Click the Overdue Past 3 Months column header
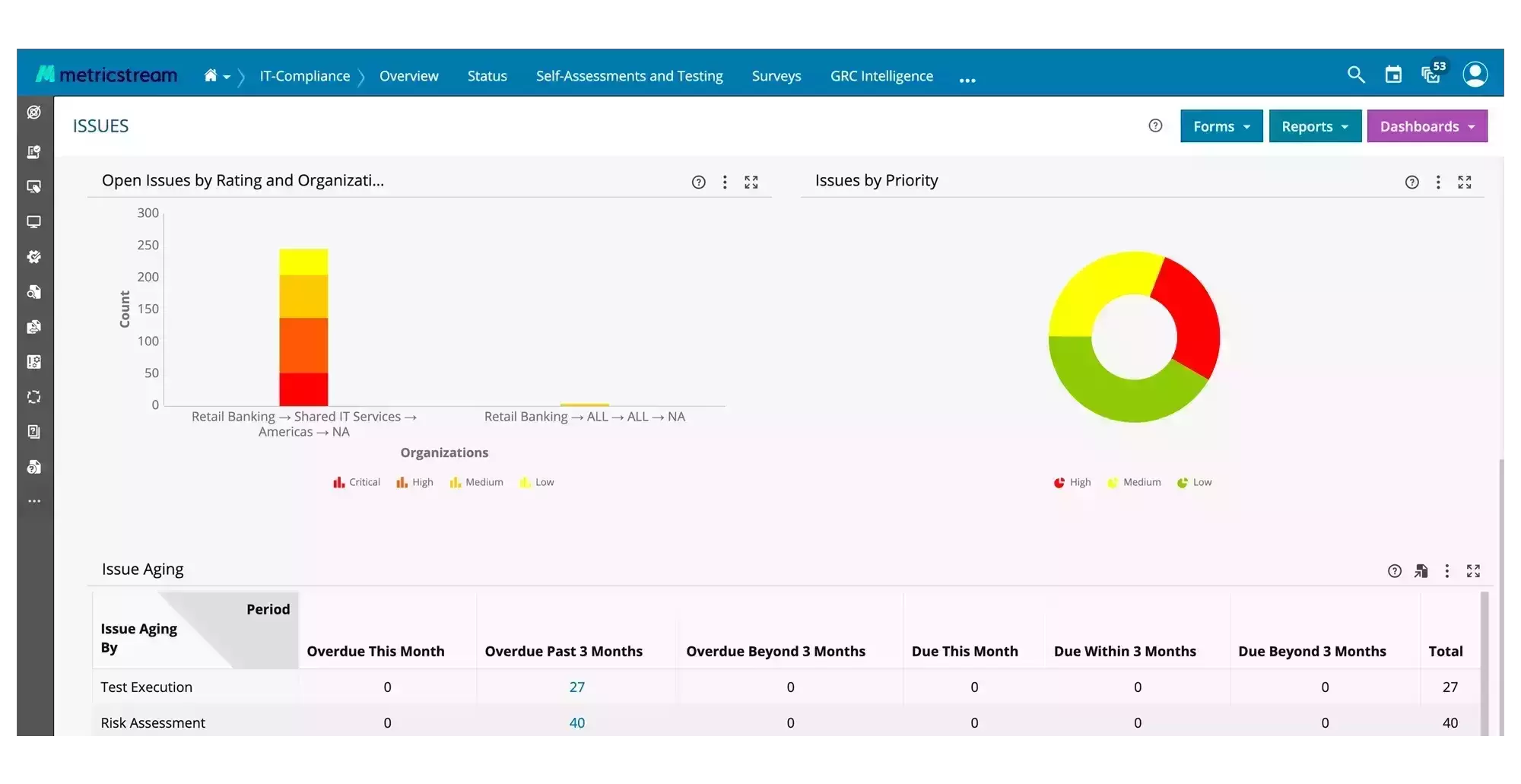The width and height of the screenshot is (1521, 784). 564,652
